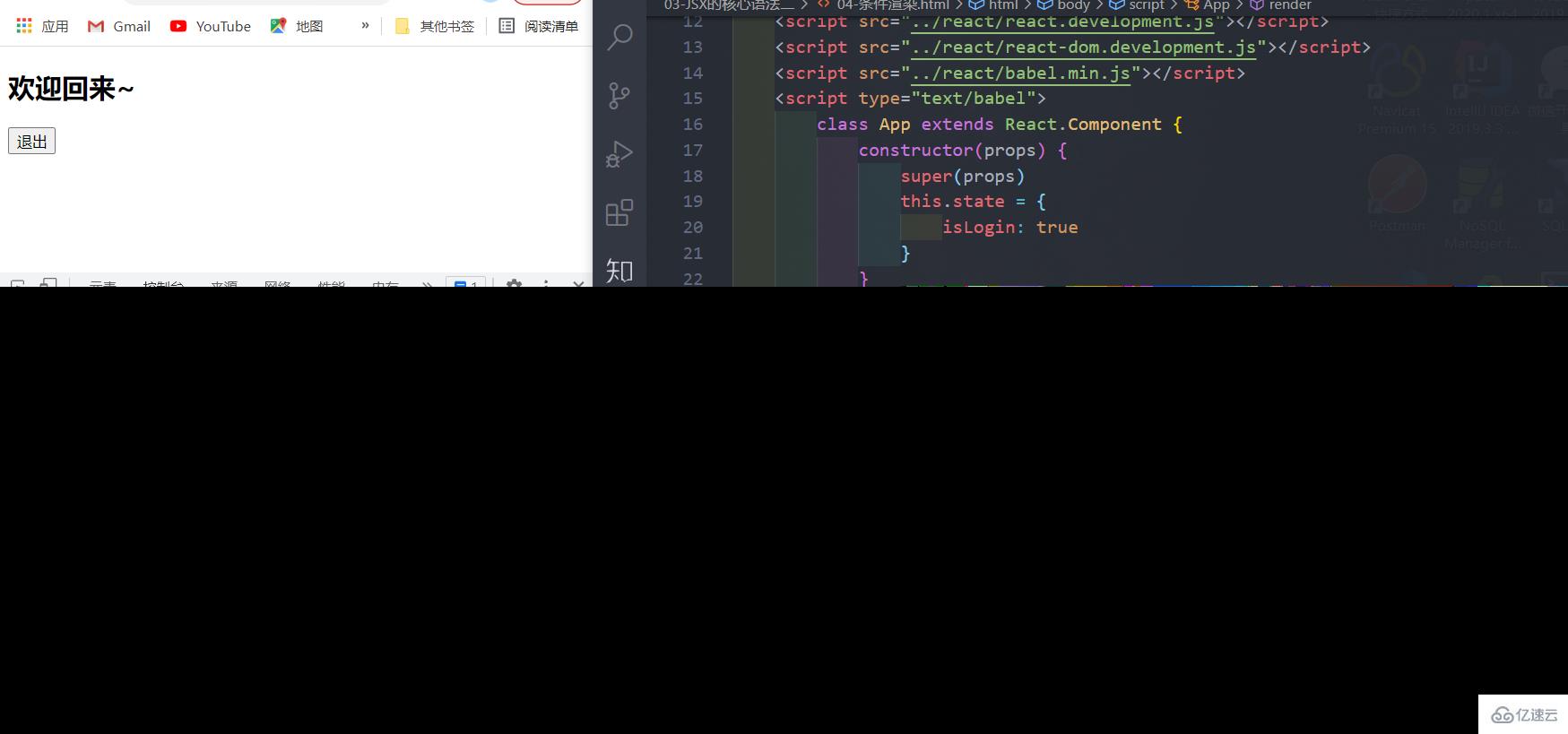1568x734 pixels.
Task: Select the script breadcrumb item
Action: click(x=1137, y=5)
